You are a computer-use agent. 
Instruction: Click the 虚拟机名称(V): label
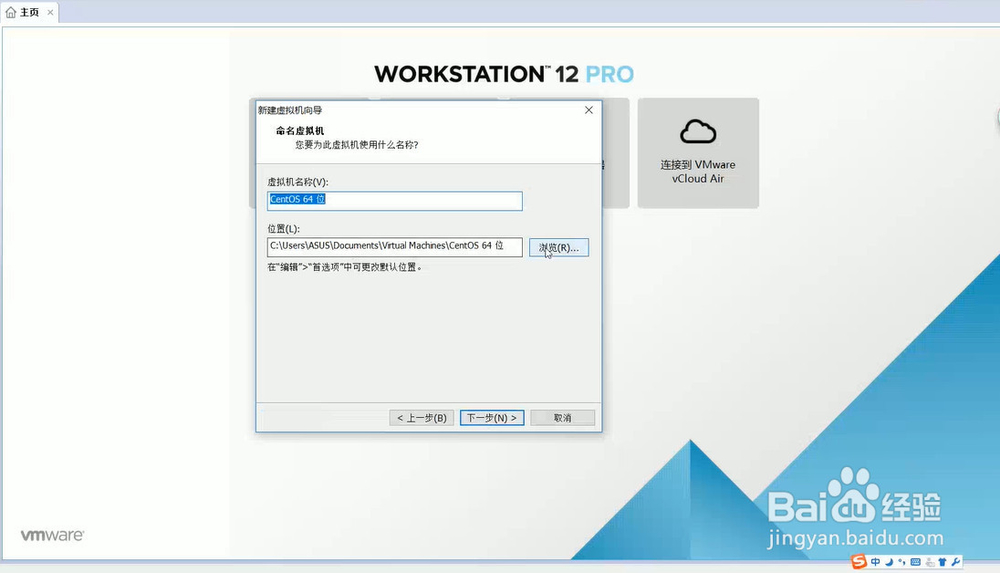298,182
